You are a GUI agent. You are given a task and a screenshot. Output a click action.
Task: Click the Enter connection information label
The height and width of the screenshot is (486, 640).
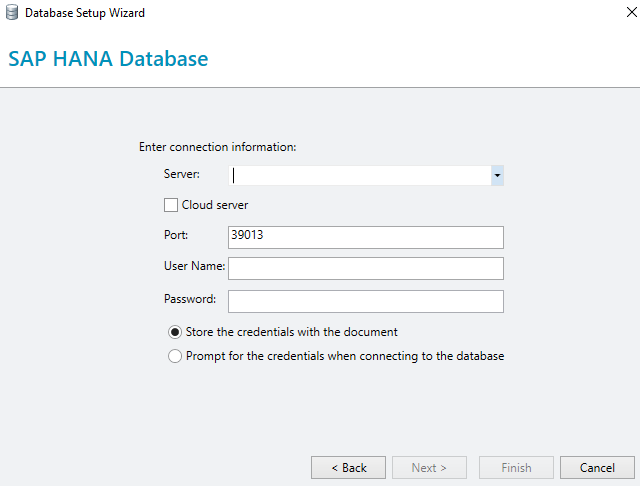tap(218, 147)
